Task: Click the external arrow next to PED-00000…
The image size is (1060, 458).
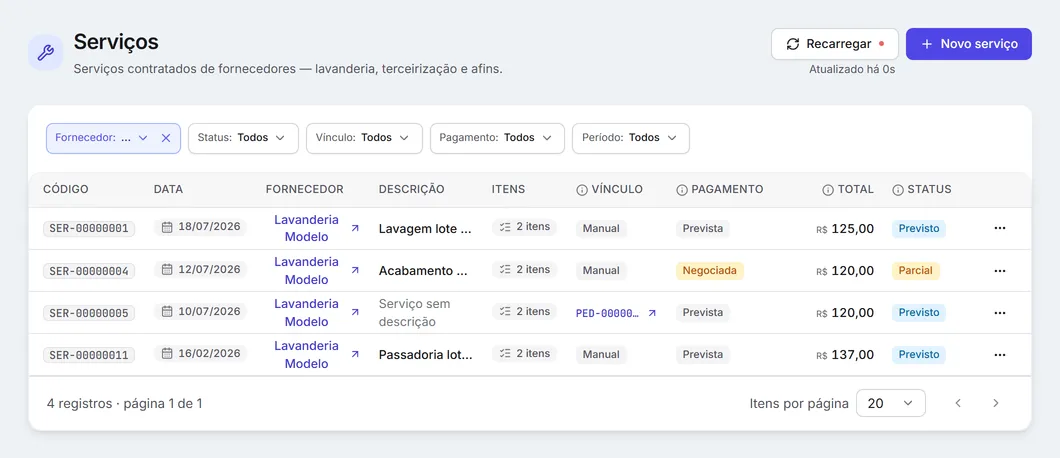Action: 652,313
